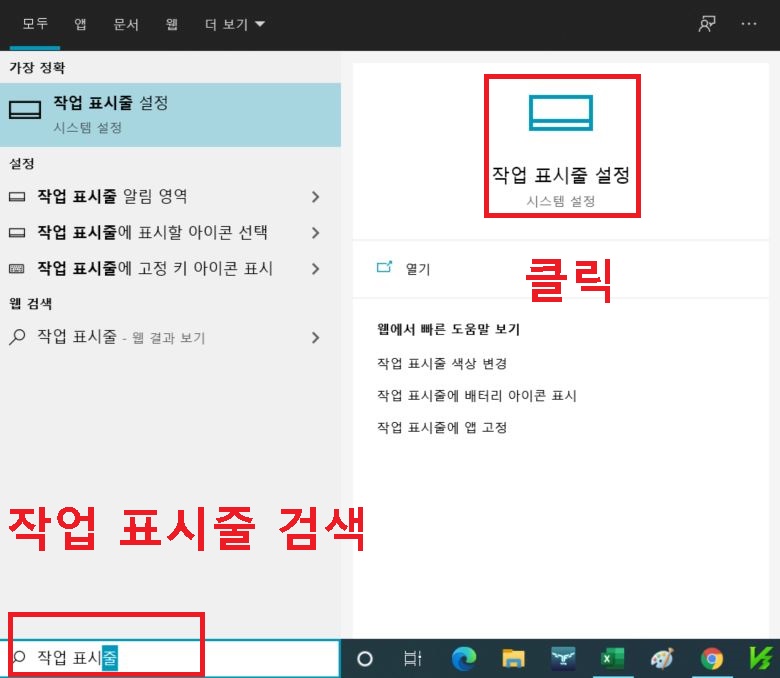This screenshot has height=678, width=780.
Task: Expand arrow for 알림 영역 result
Action: click(x=315, y=197)
